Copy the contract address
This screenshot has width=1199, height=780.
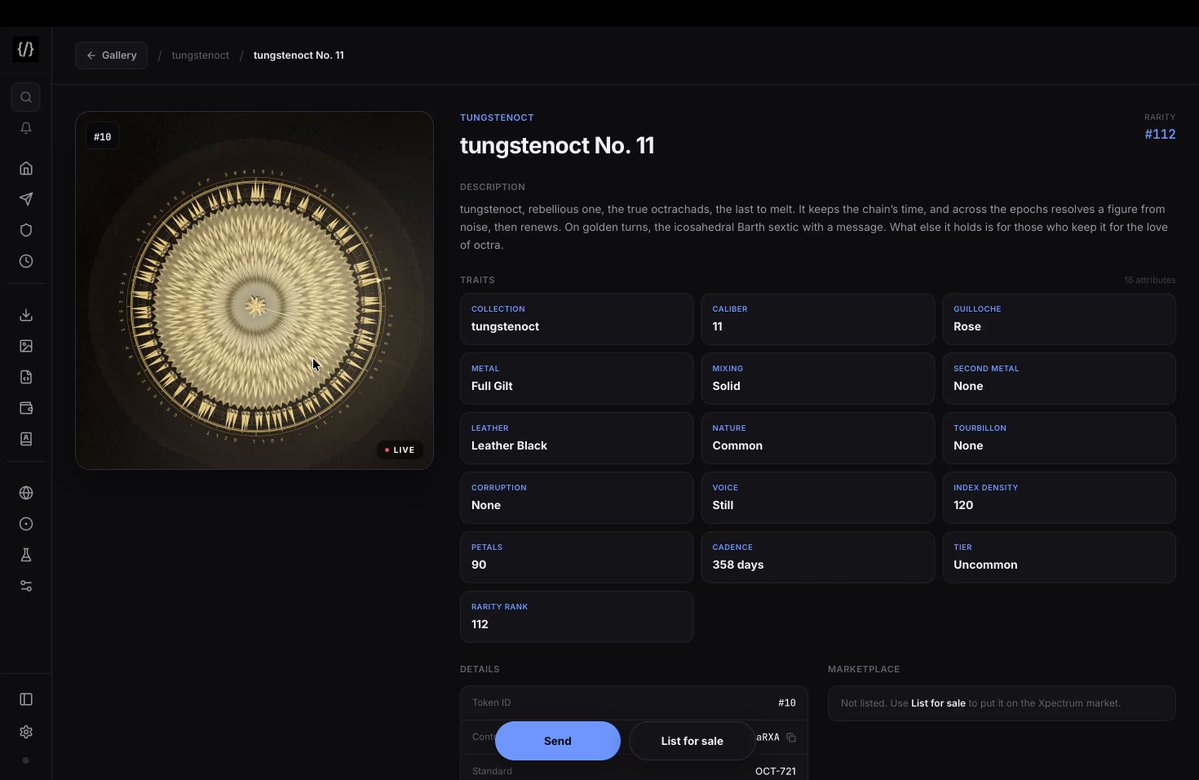point(791,737)
